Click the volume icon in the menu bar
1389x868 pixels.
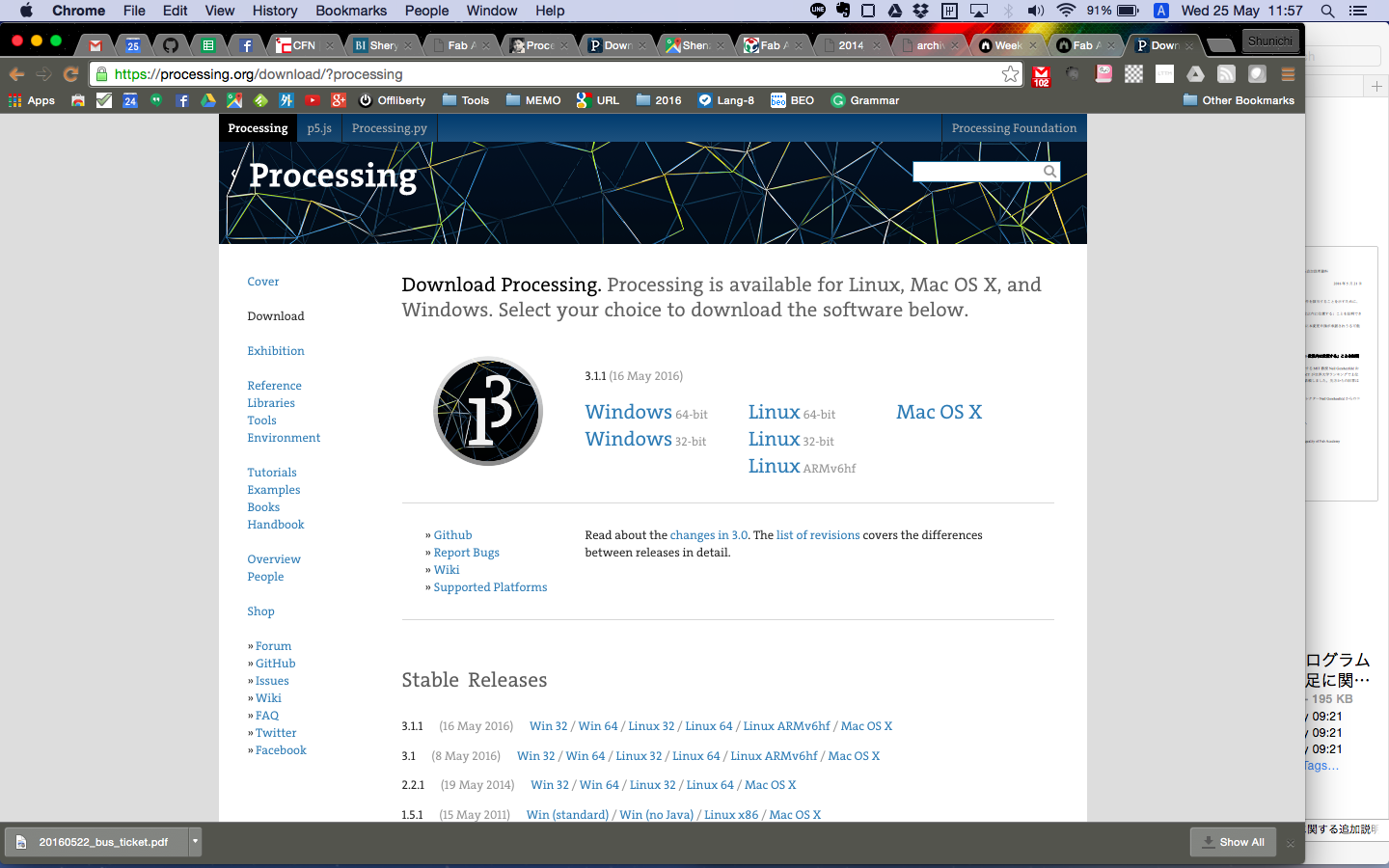click(x=1036, y=11)
